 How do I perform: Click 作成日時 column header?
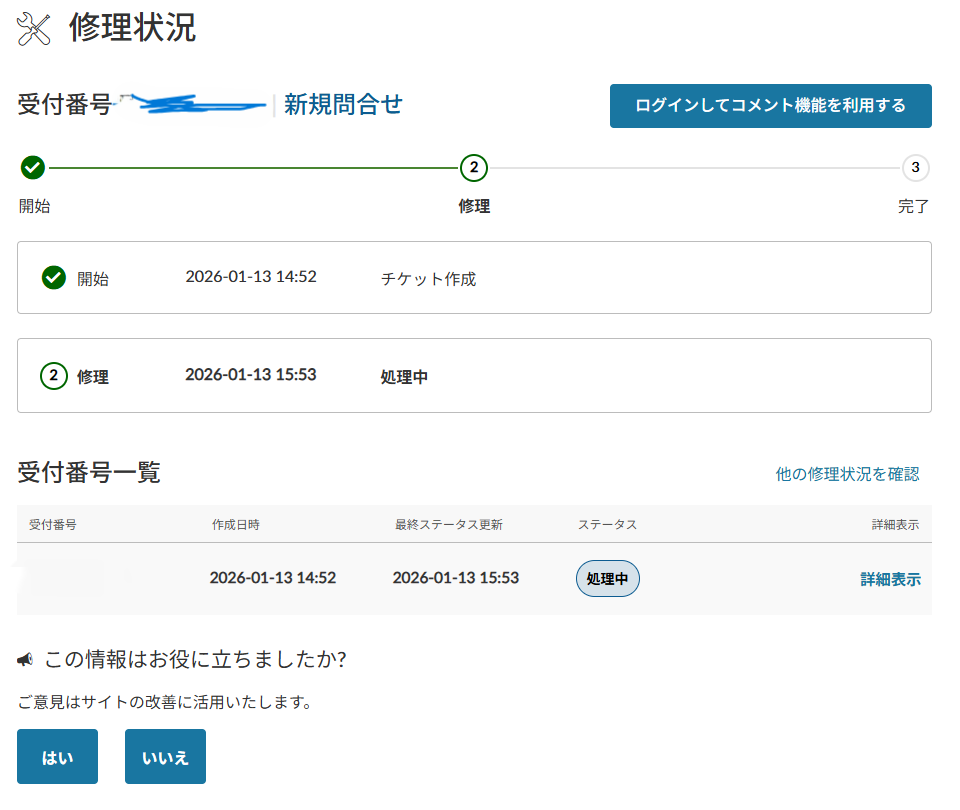click(x=236, y=524)
